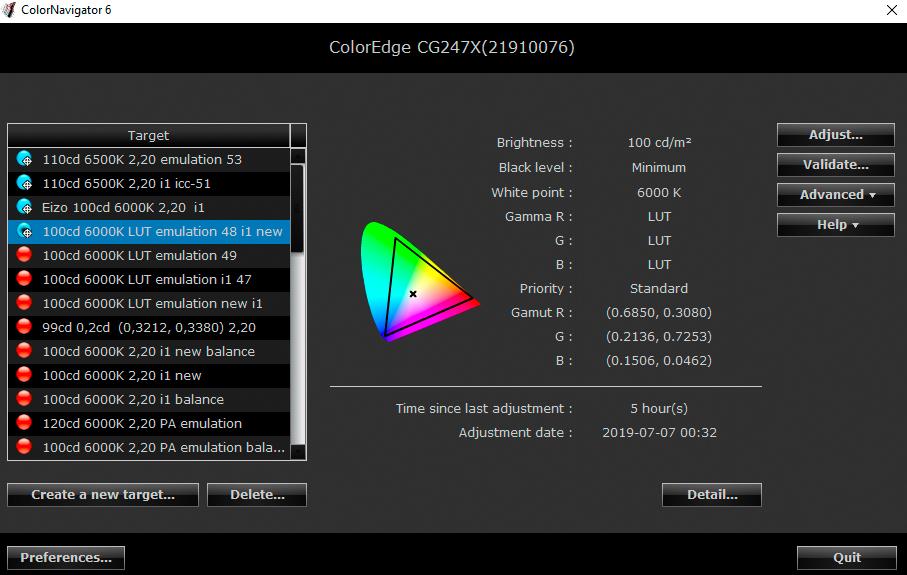Select target '110cd 6500K 2,20 emulation 53'
Viewport: 907px width, 575px height.
click(149, 160)
